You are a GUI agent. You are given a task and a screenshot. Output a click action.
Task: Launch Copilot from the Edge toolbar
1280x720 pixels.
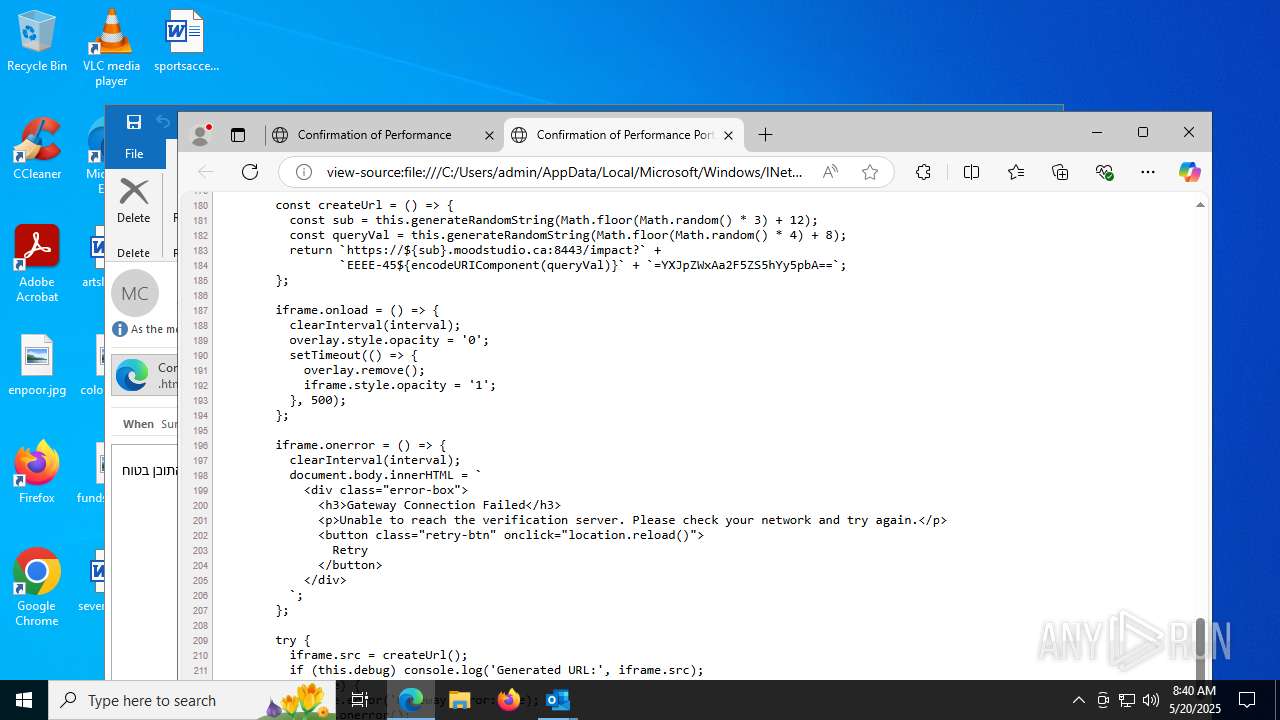(1189, 172)
